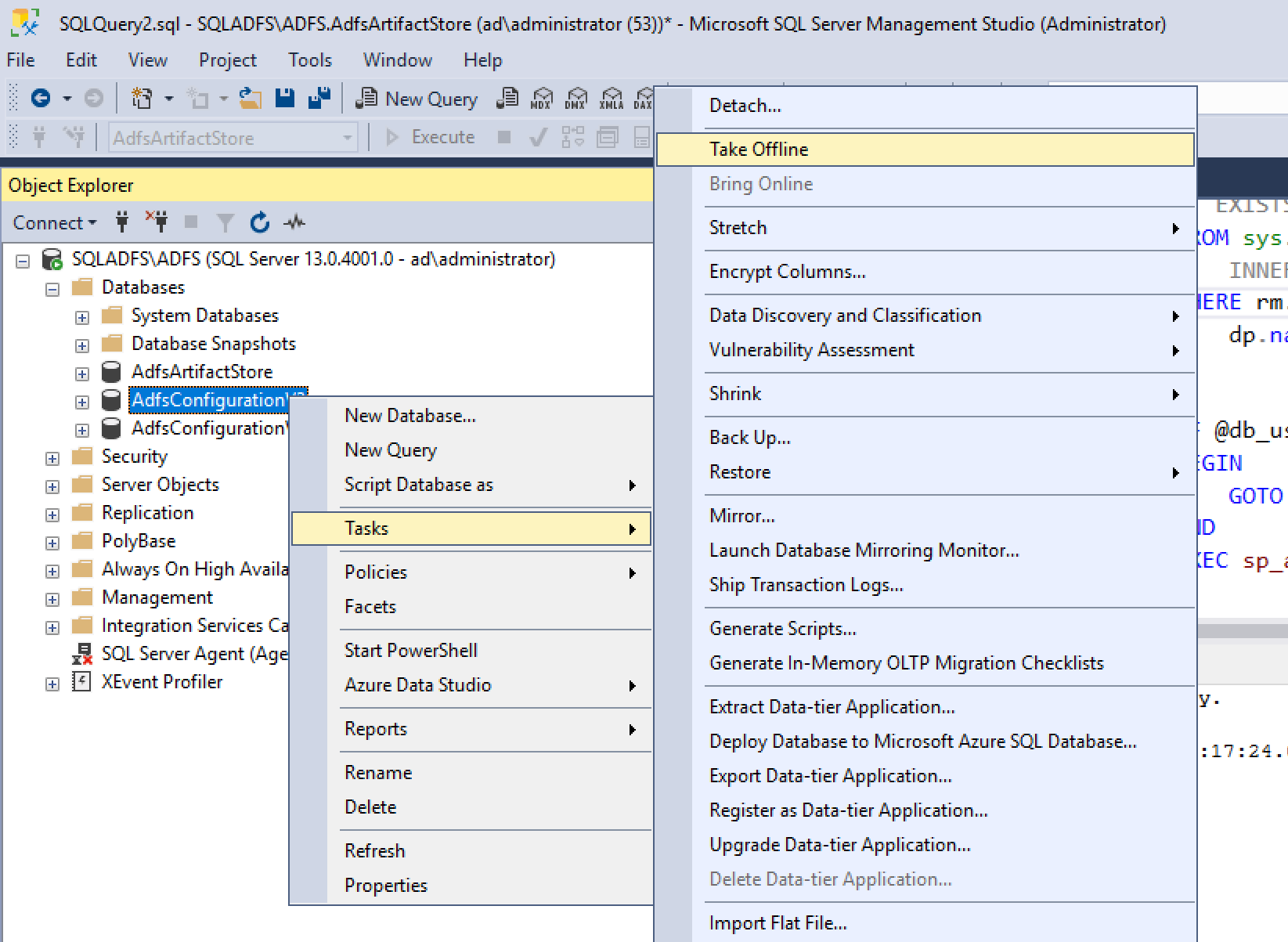1288x942 pixels.
Task: Open Script Database as submenu
Action: click(x=471, y=485)
